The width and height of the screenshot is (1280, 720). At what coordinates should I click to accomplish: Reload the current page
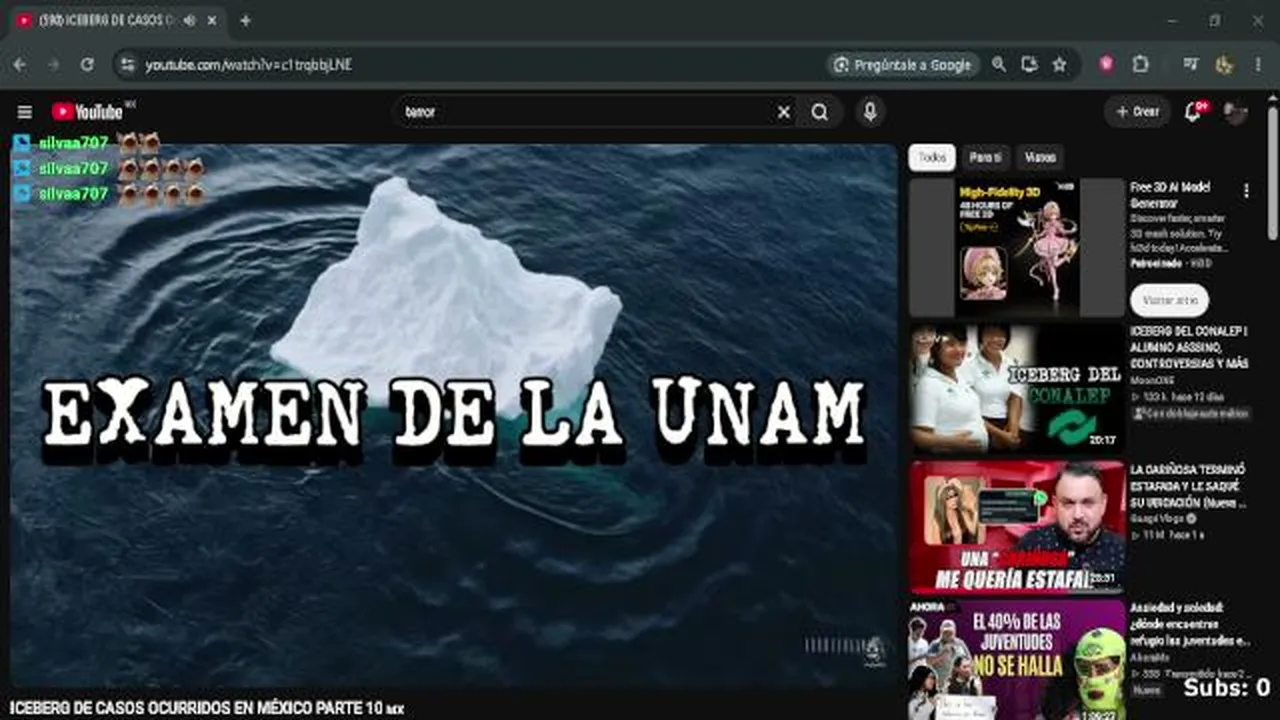pyautogui.click(x=87, y=64)
